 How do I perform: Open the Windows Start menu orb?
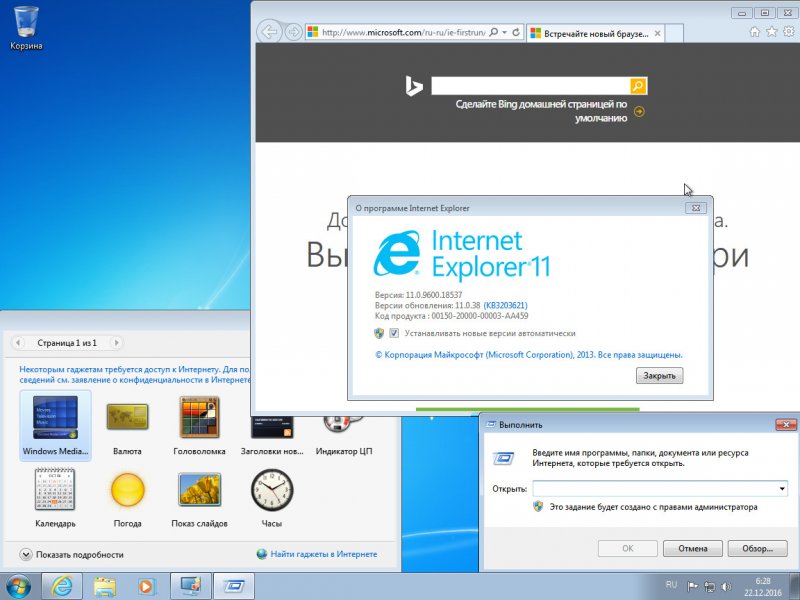click(18, 586)
